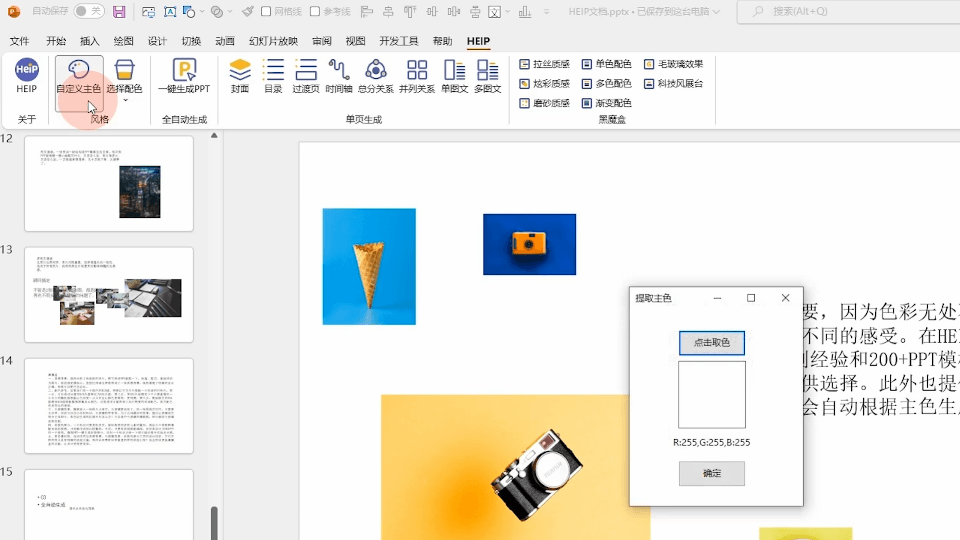Open the file name save location dropdown
Viewport: 960px width, 540px height.
pos(716,12)
